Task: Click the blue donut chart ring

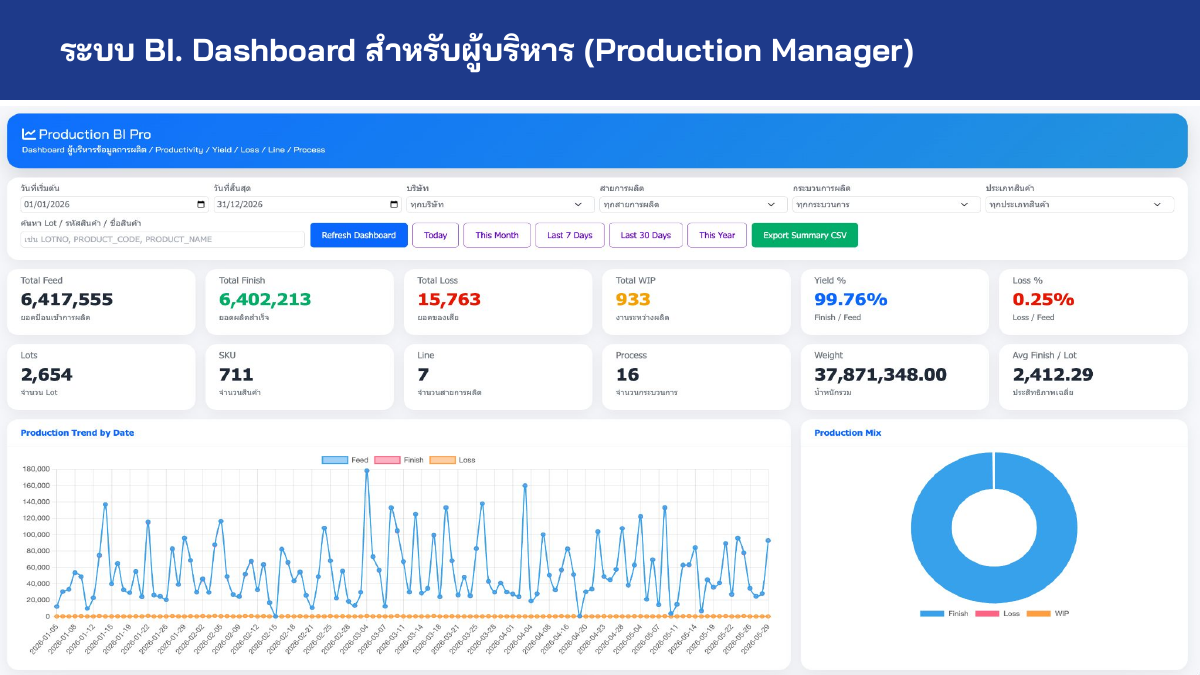Action: tap(930, 528)
